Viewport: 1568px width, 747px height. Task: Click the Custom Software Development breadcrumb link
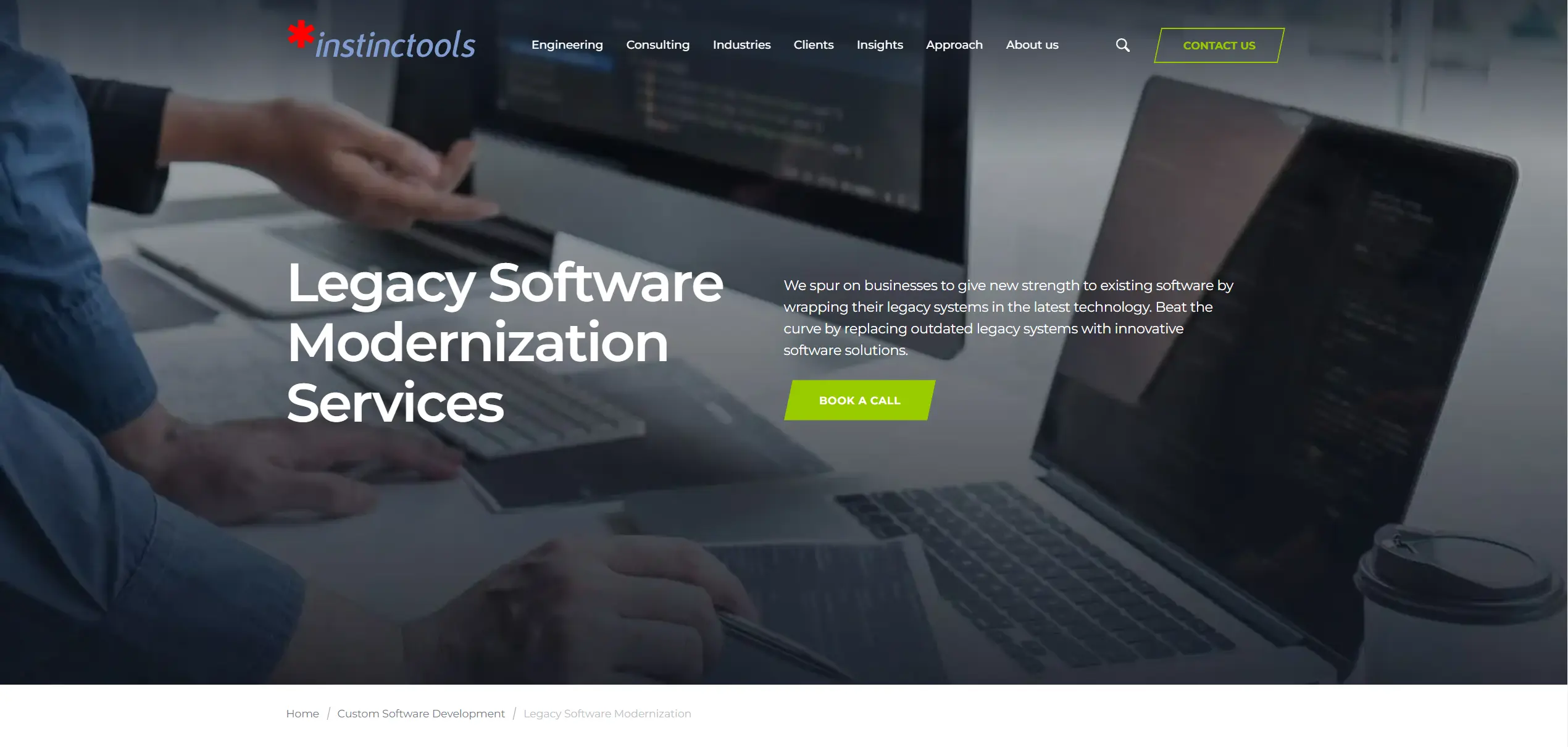[421, 712]
